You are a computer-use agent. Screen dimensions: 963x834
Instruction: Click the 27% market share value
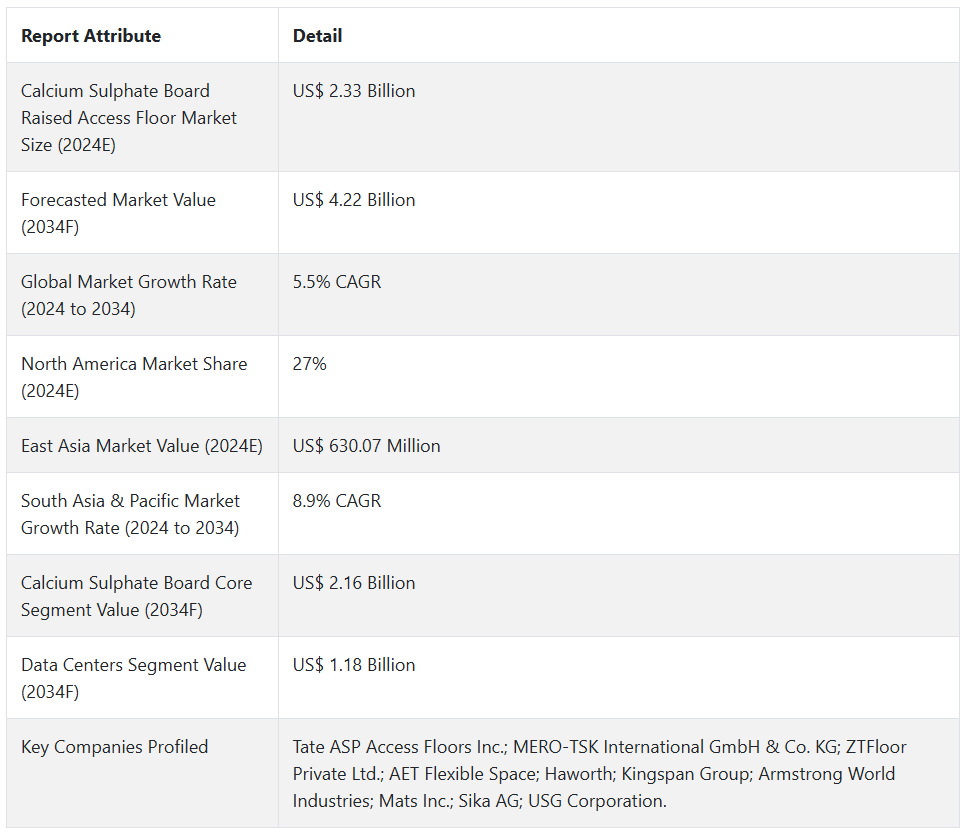pyautogui.click(x=310, y=364)
